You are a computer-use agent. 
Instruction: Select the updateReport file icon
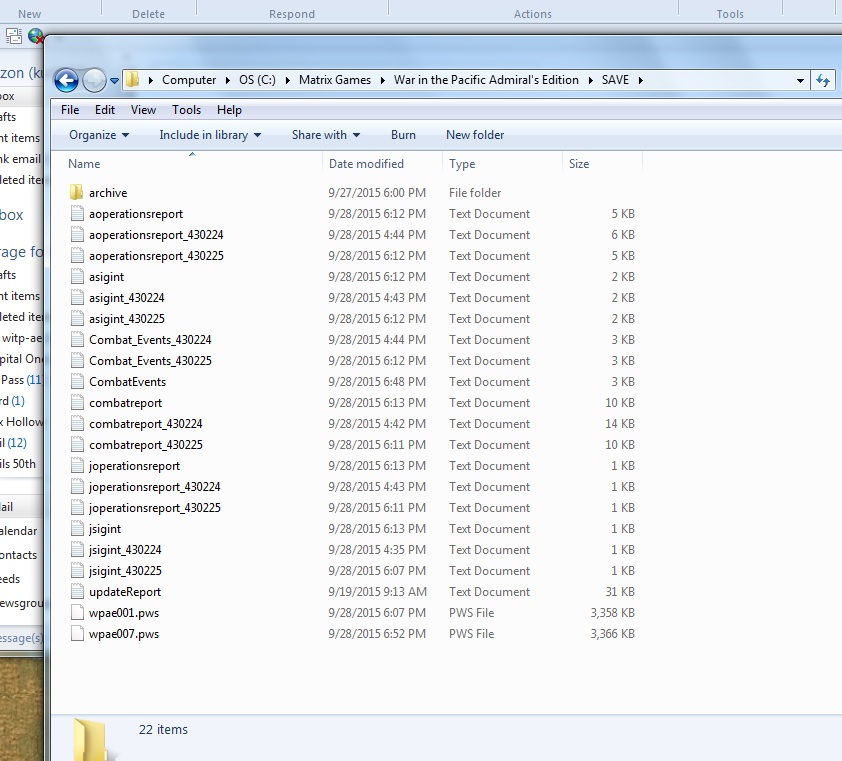pos(77,591)
